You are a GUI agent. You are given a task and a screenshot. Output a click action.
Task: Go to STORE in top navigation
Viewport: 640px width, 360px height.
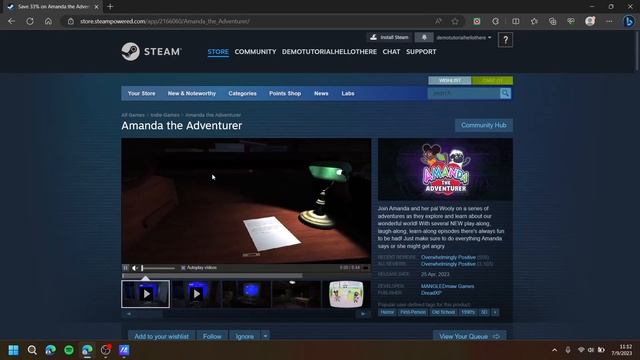point(218,52)
